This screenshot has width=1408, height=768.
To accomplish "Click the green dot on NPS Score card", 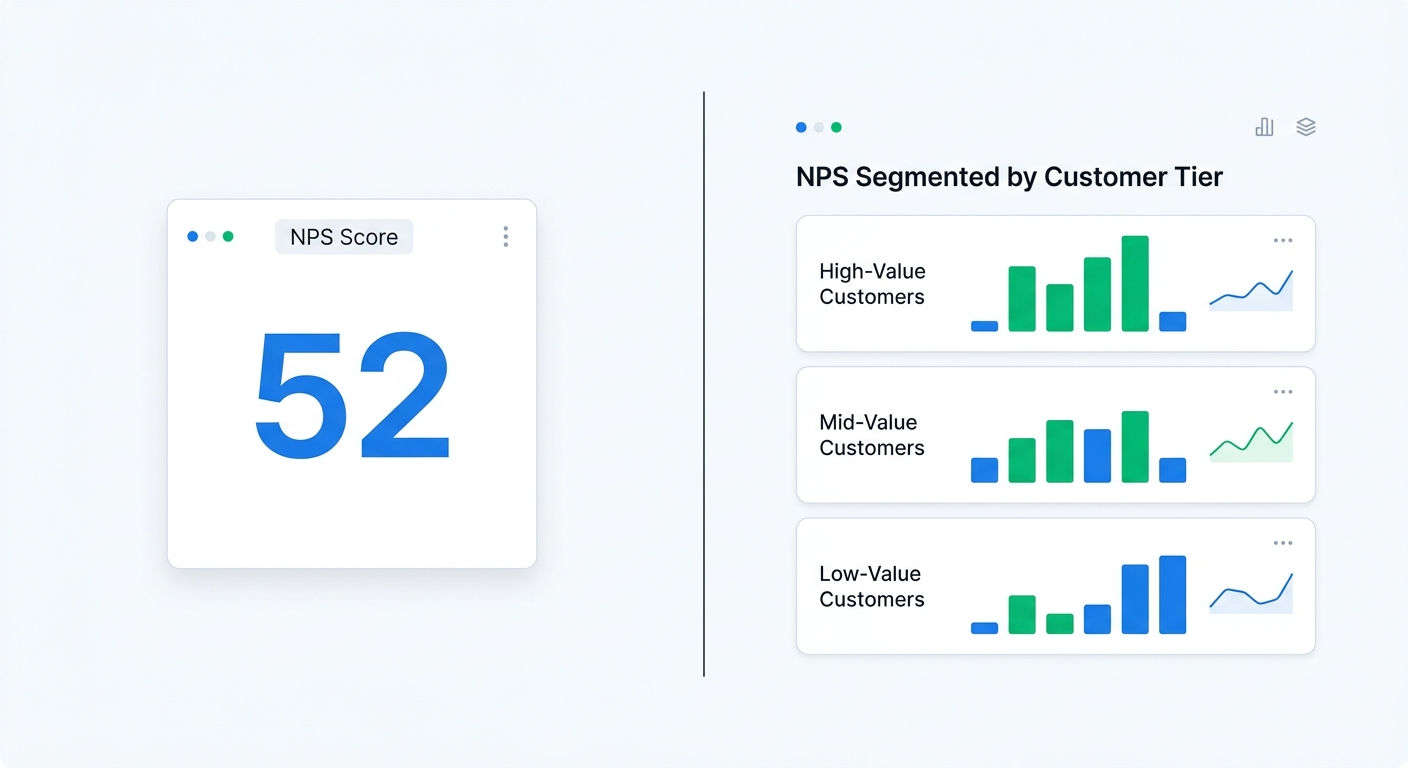I will pos(228,237).
